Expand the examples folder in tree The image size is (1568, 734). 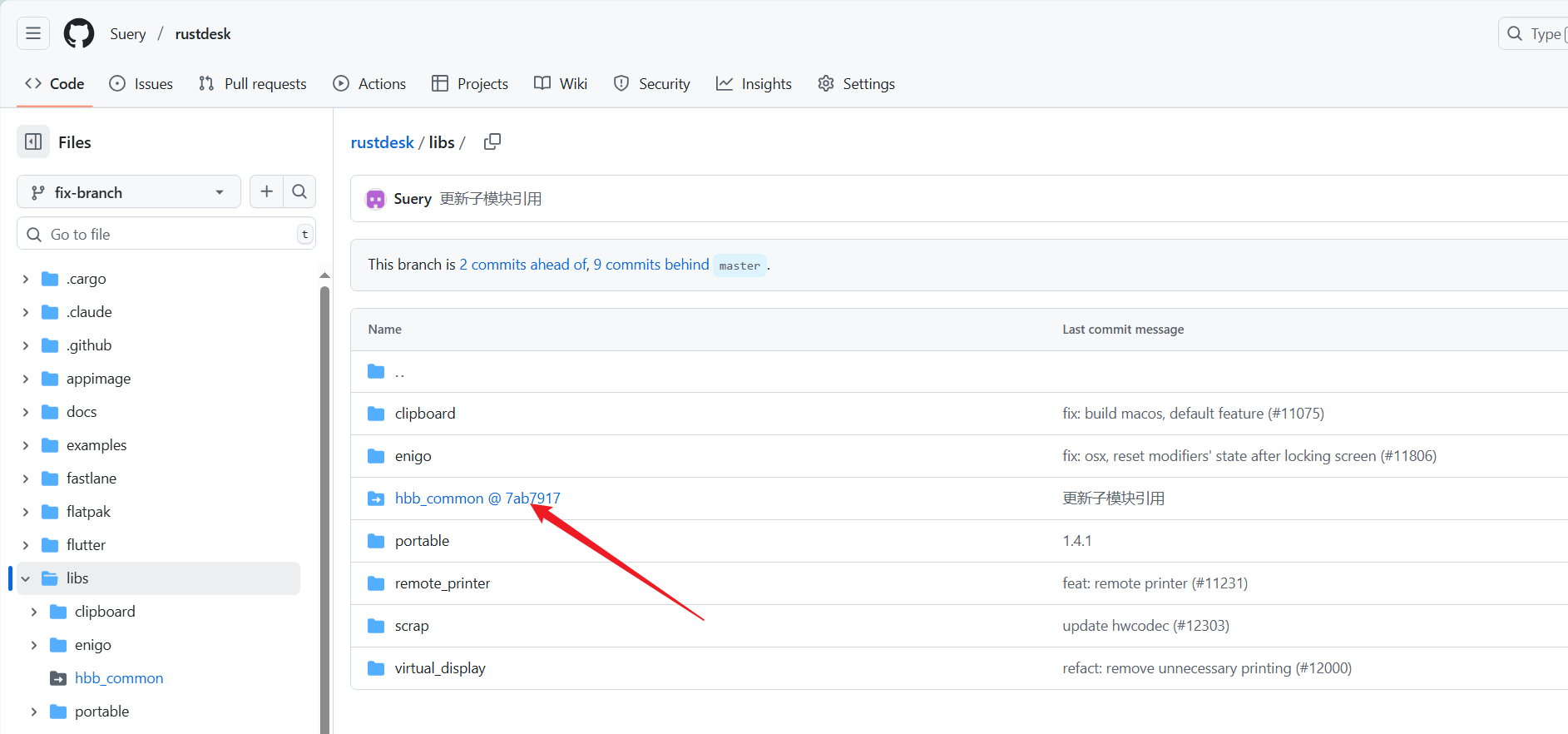(x=26, y=445)
